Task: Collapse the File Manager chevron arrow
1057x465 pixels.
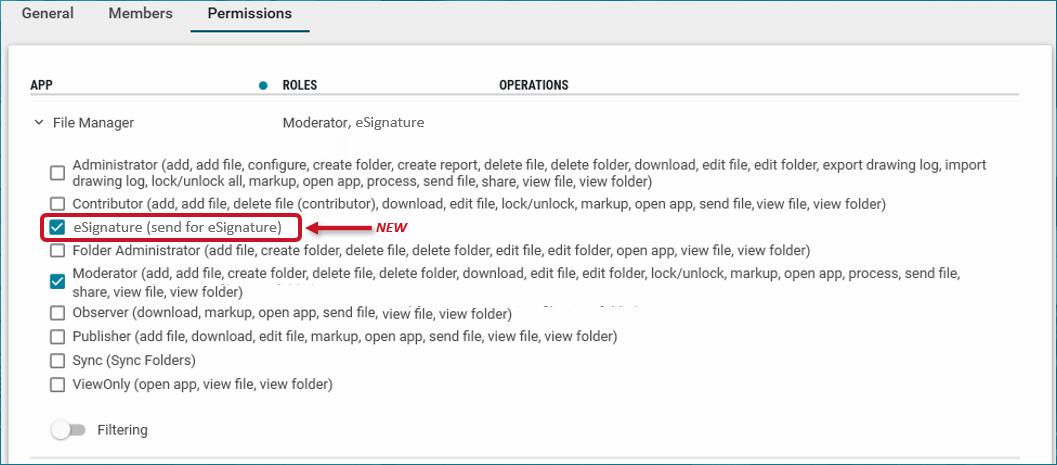Action: pos(39,123)
